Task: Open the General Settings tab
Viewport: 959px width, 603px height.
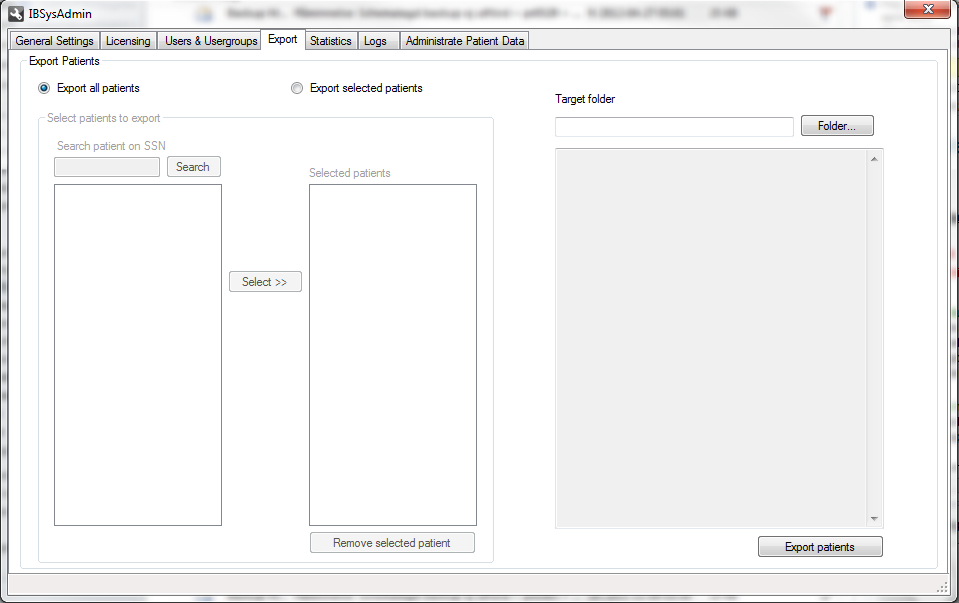Action: (x=54, y=41)
